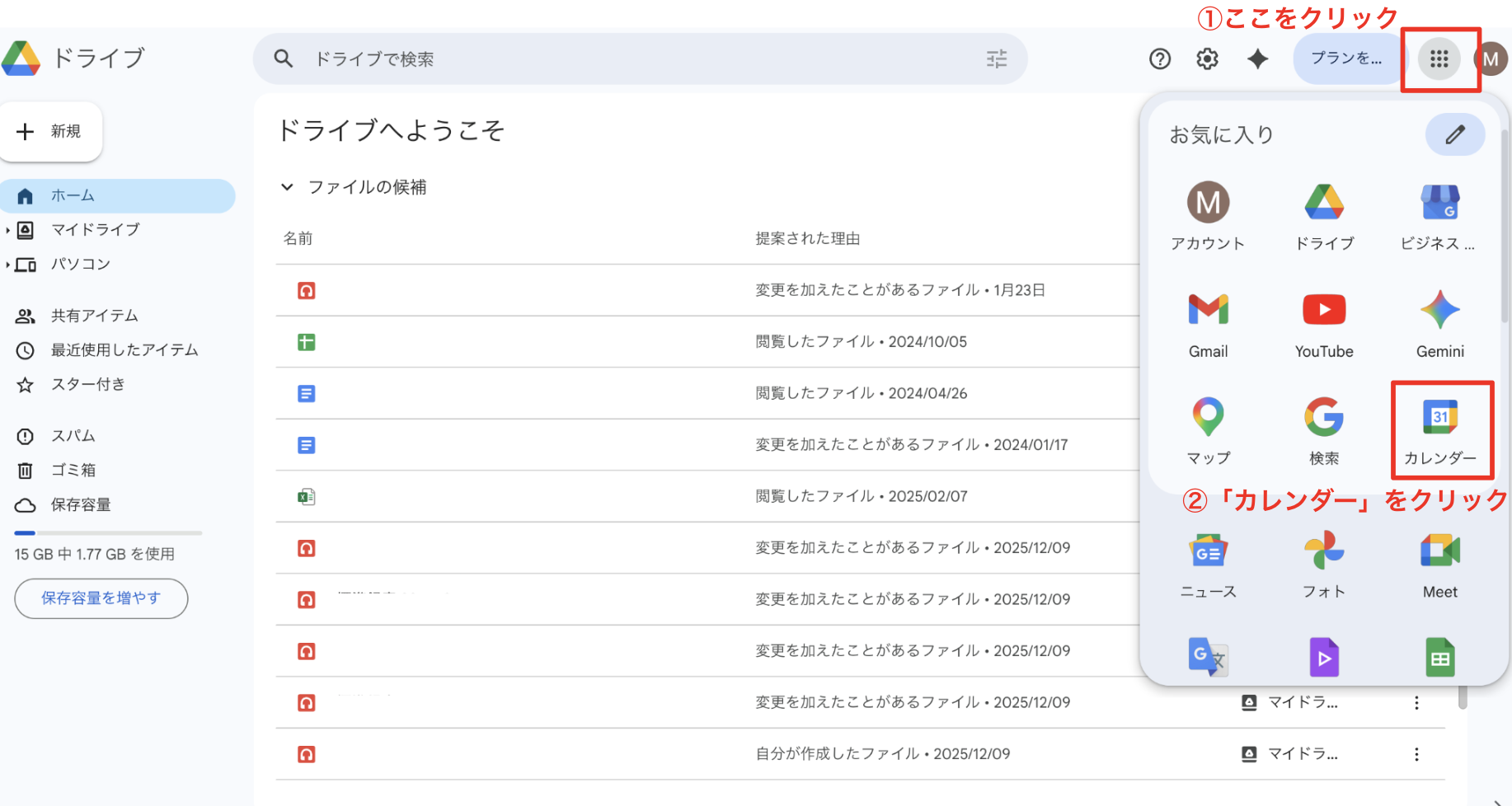The height and width of the screenshot is (806, 1512).
Task: Open the Settings gear menu
Action: [1208, 59]
